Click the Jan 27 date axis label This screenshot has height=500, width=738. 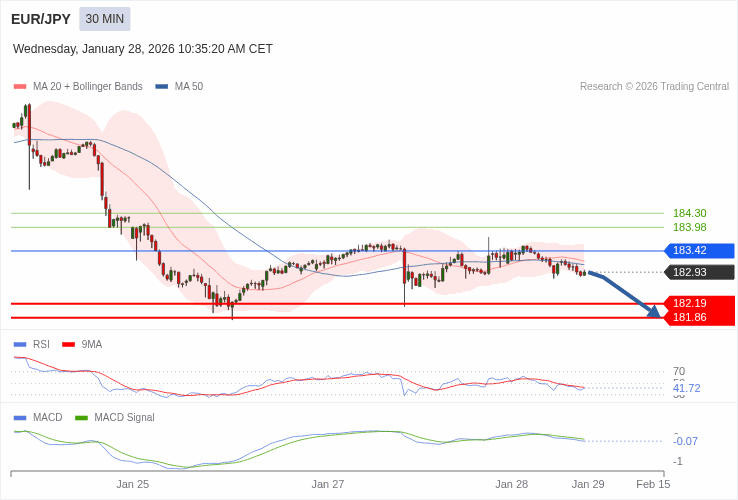pyautogui.click(x=328, y=484)
